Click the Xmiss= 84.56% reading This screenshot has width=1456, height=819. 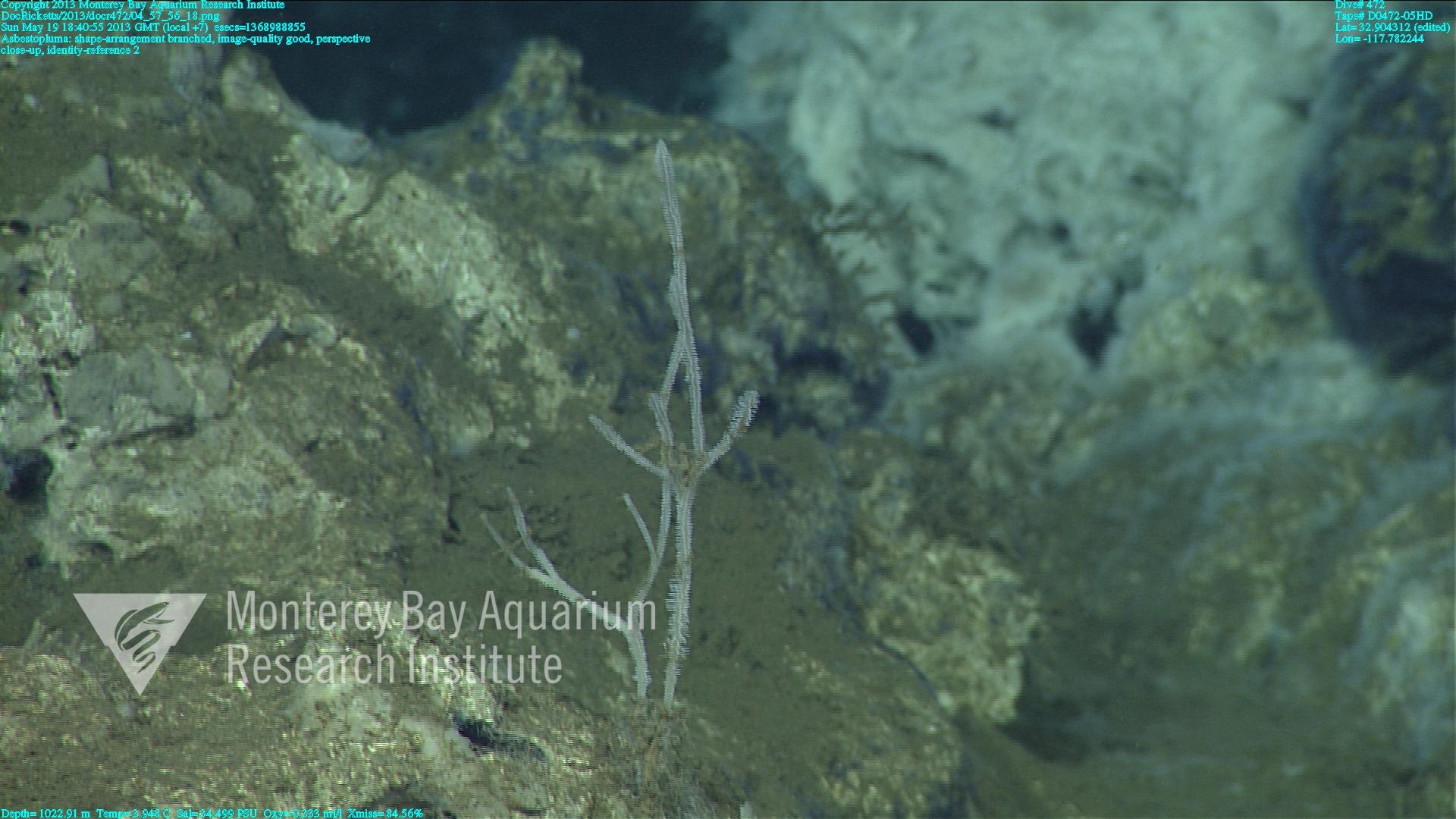(x=385, y=813)
